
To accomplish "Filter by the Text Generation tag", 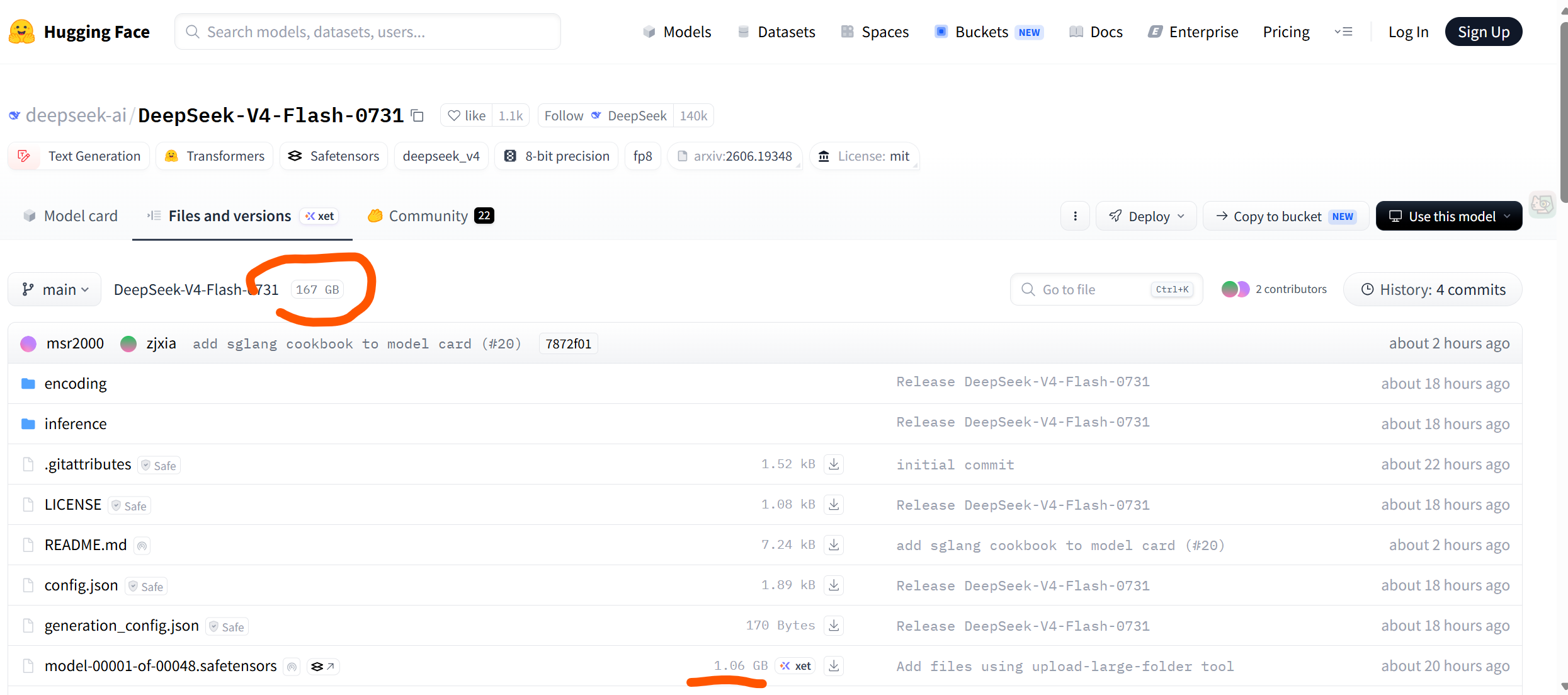I will (x=79, y=156).
